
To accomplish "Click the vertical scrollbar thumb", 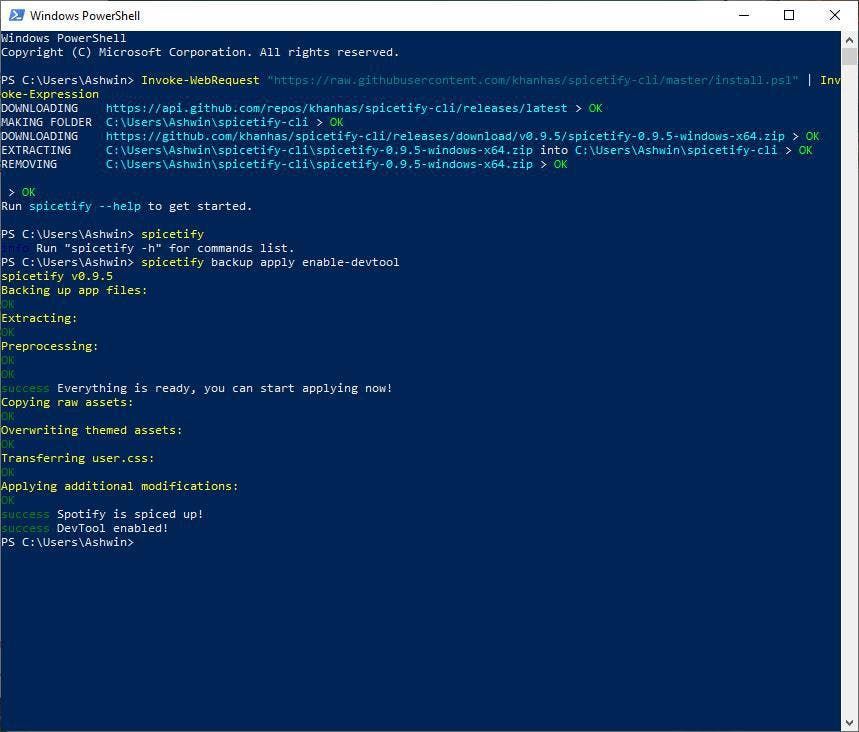I will click(850, 57).
